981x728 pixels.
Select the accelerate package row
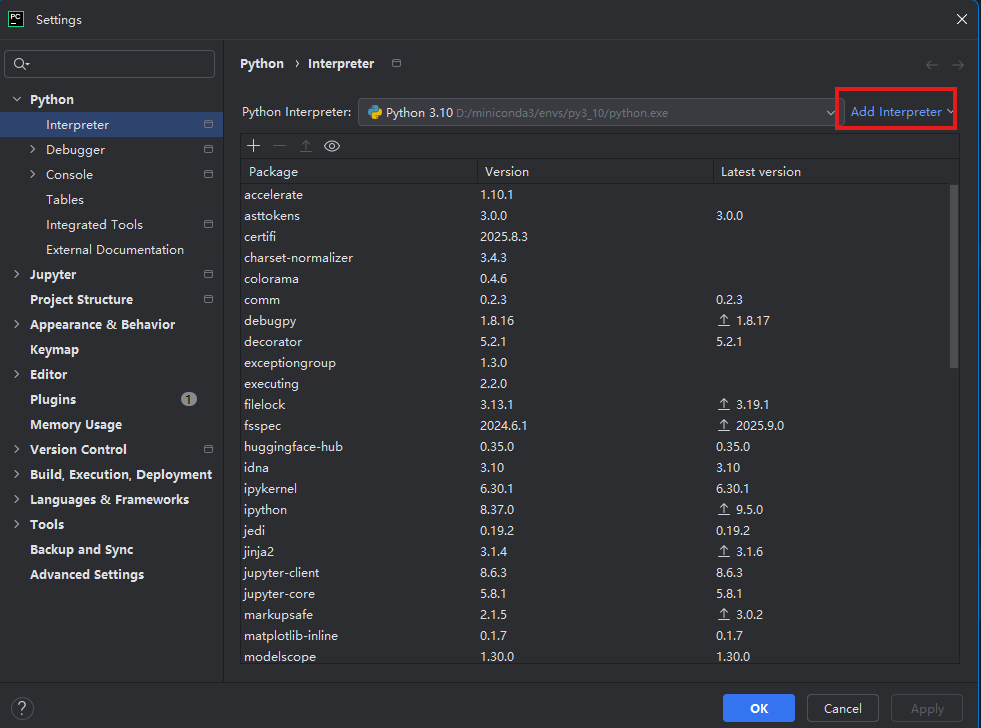595,195
